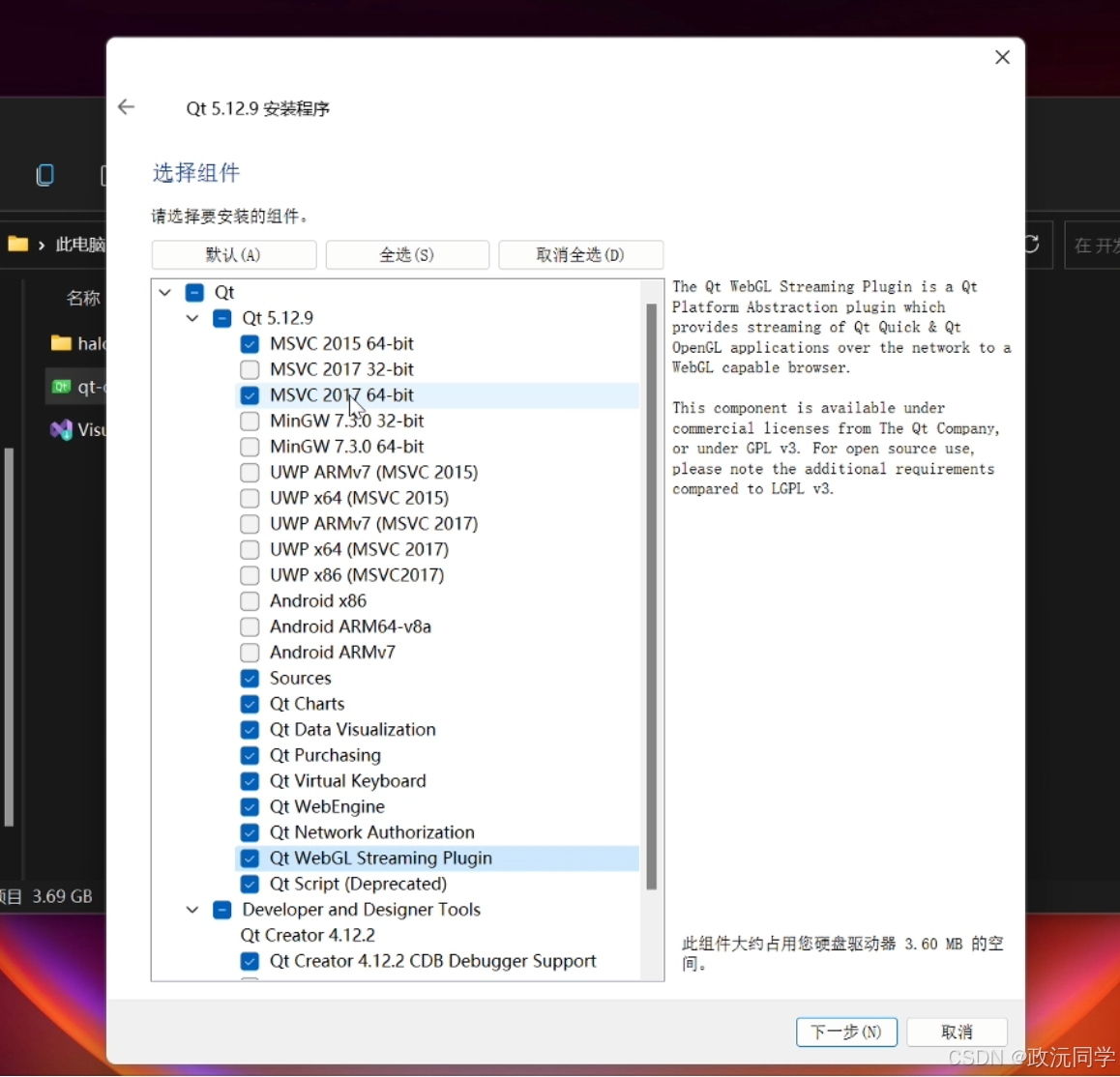Check MinGW 7.3.0 64-bit
Viewport: 1120px width, 1077px height.
pyautogui.click(x=250, y=447)
